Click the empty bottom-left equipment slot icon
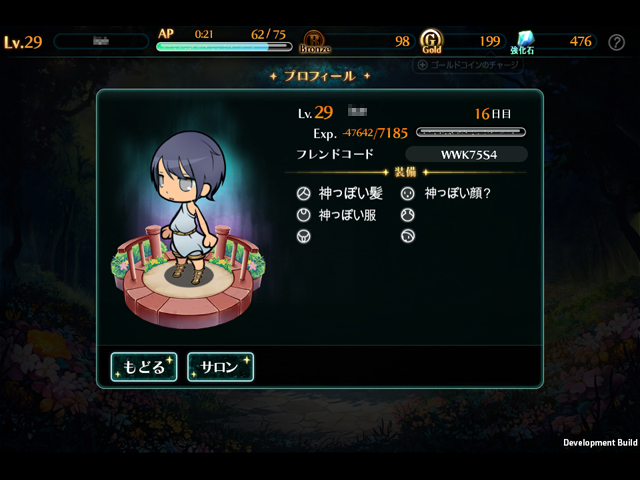This screenshot has height=480, width=640. coord(303,236)
